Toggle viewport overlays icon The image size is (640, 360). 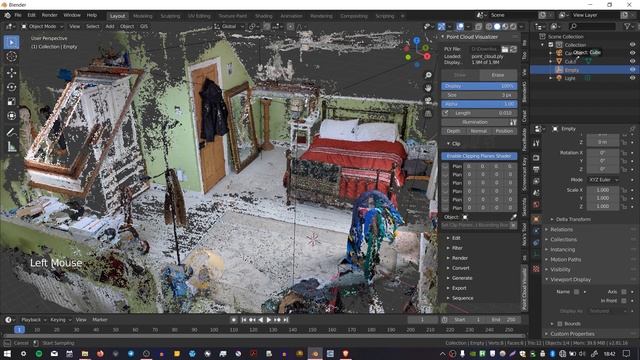tap(460, 27)
